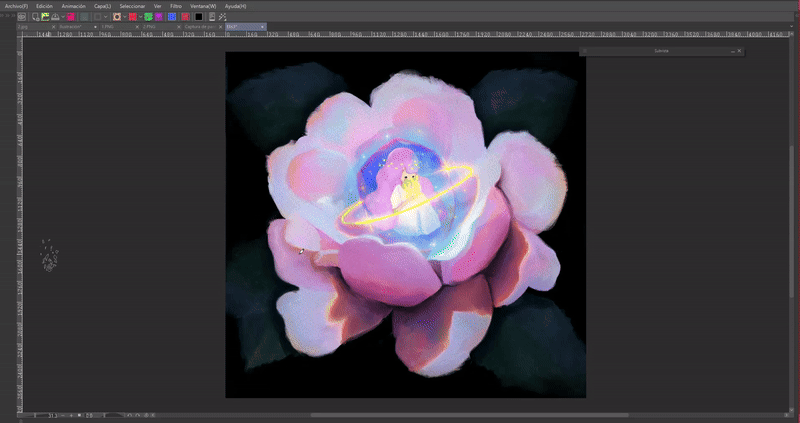This screenshot has height=423, width=800.
Task: Click the magic wand sparkle icon
Action: (x=222, y=17)
